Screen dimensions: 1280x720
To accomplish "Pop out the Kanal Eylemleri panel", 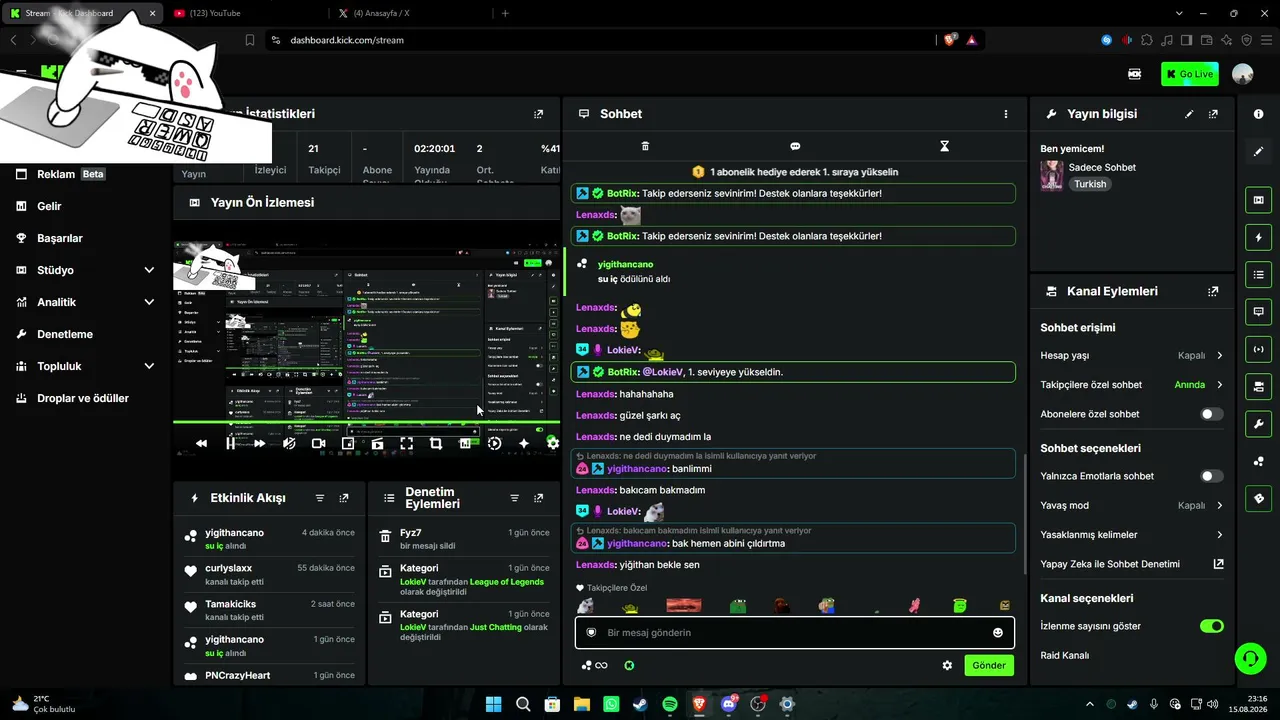I will pos(1213,291).
